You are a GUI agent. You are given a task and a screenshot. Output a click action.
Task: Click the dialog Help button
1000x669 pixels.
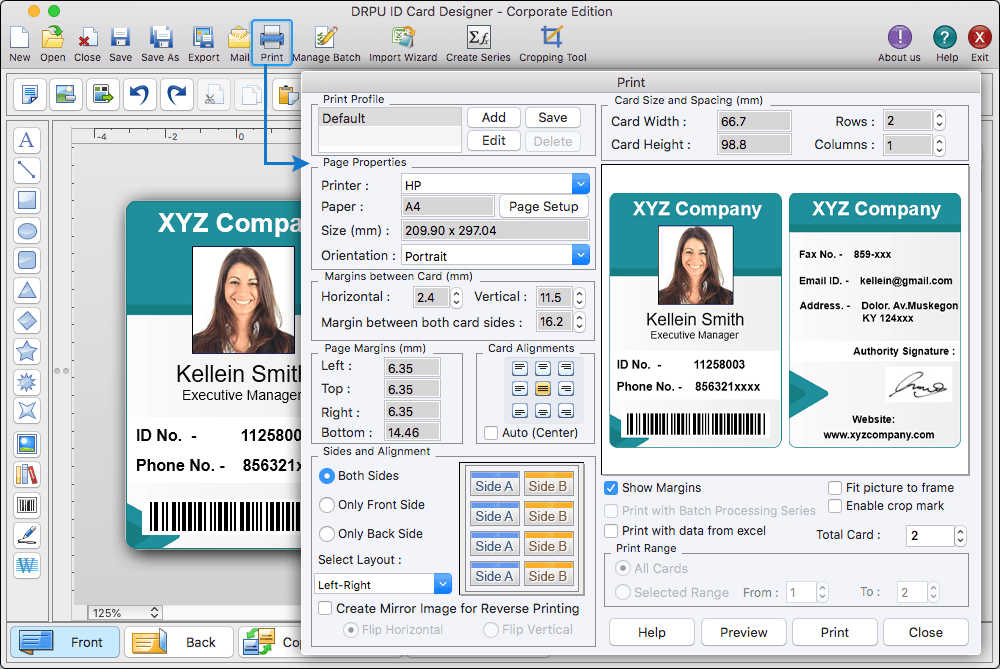tap(652, 632)
